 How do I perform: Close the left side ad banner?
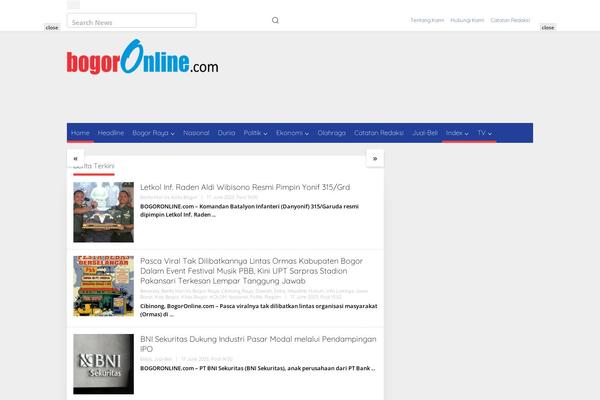point(52,28)
